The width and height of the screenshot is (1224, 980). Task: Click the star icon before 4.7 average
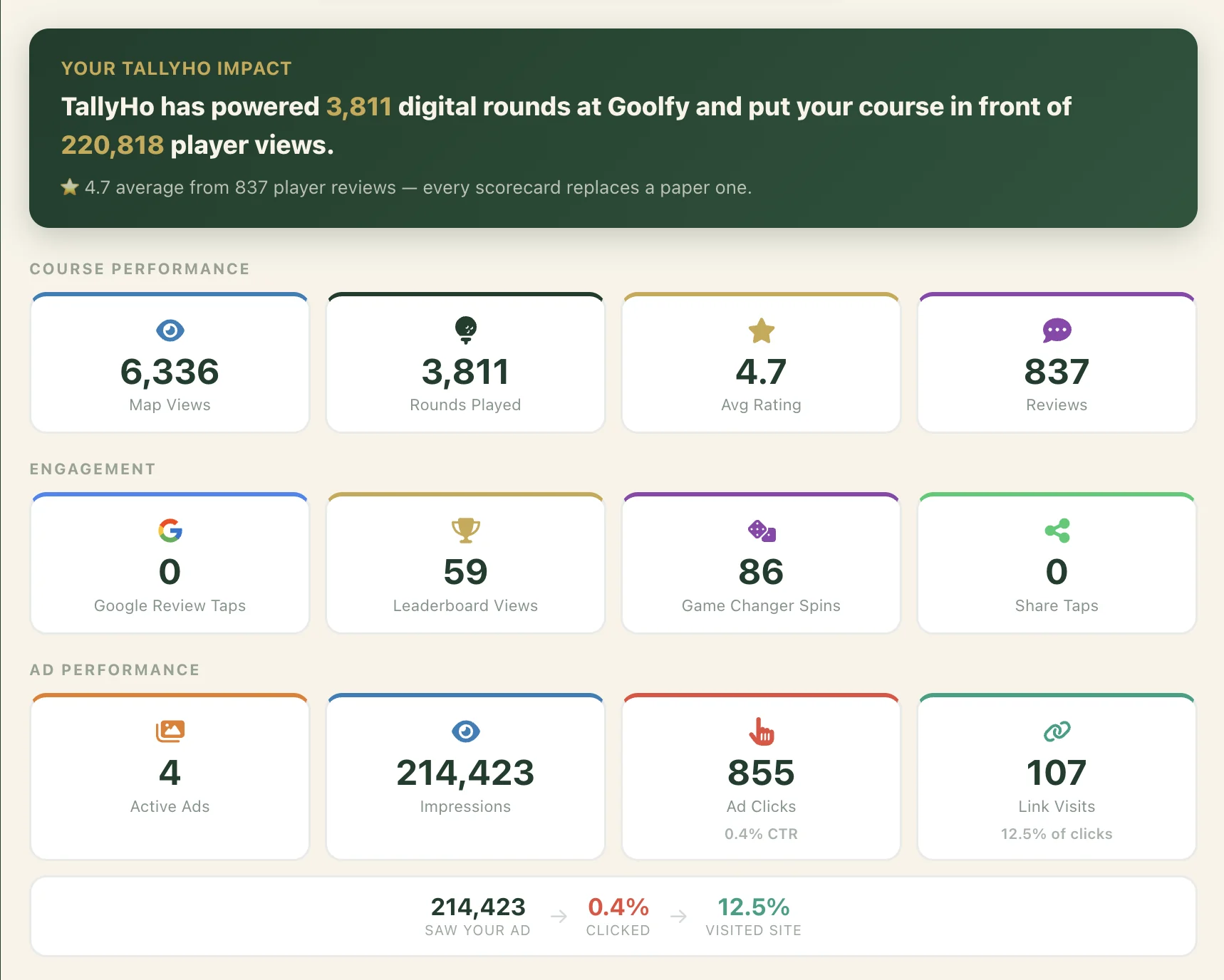70,187
